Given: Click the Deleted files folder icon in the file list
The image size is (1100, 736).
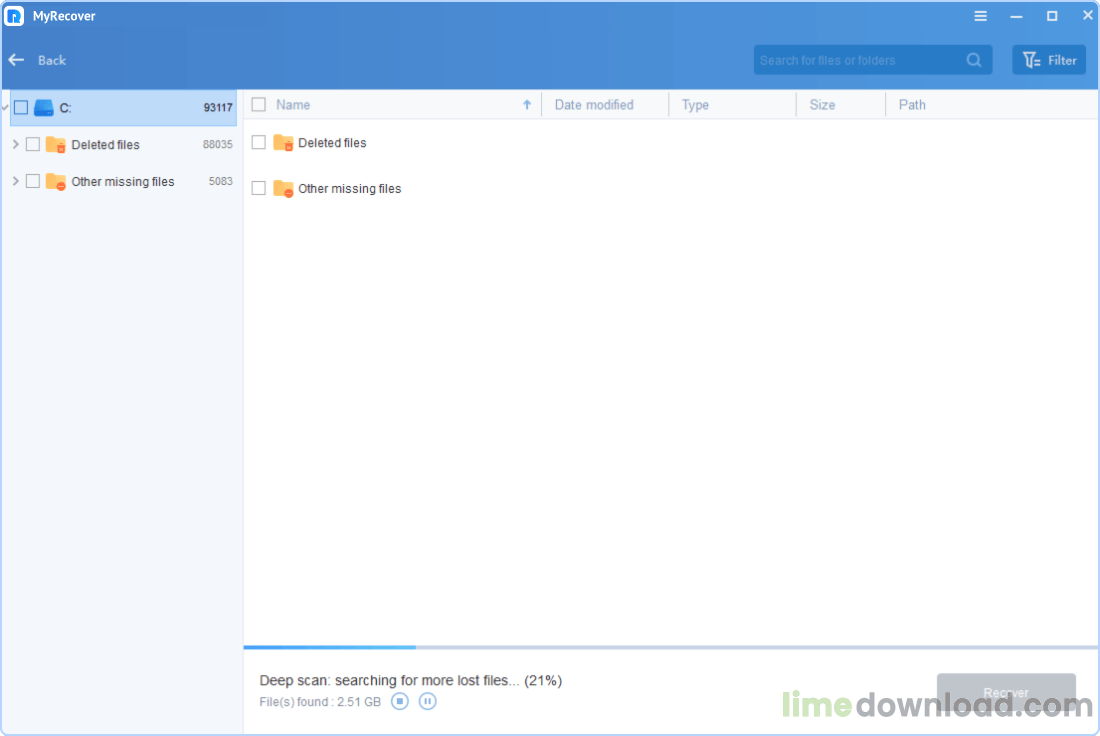Looking at the screenshot, I should coord(283,142).
